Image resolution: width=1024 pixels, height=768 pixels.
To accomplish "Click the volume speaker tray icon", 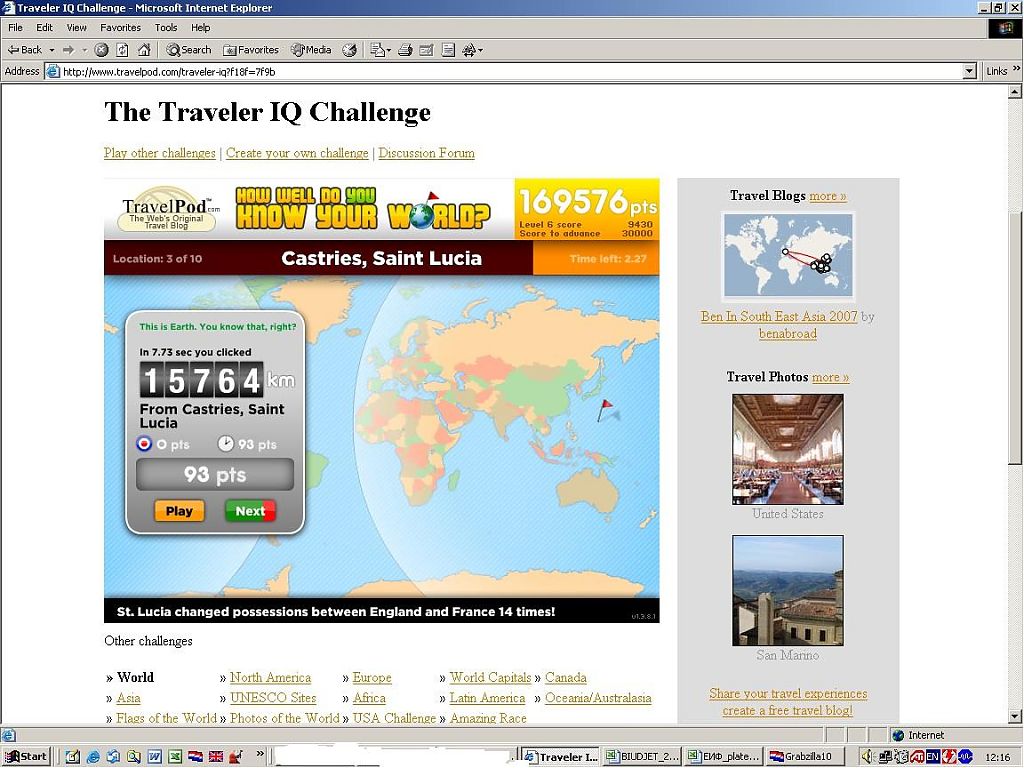I will pyautogui.click(x=867, y=757).
